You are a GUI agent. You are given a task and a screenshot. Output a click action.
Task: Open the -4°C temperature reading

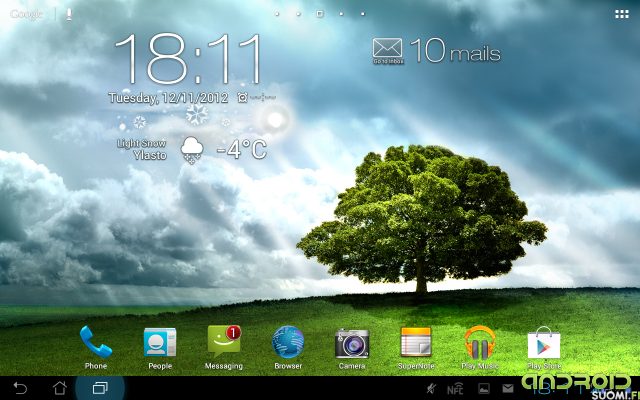click(242, 149)
